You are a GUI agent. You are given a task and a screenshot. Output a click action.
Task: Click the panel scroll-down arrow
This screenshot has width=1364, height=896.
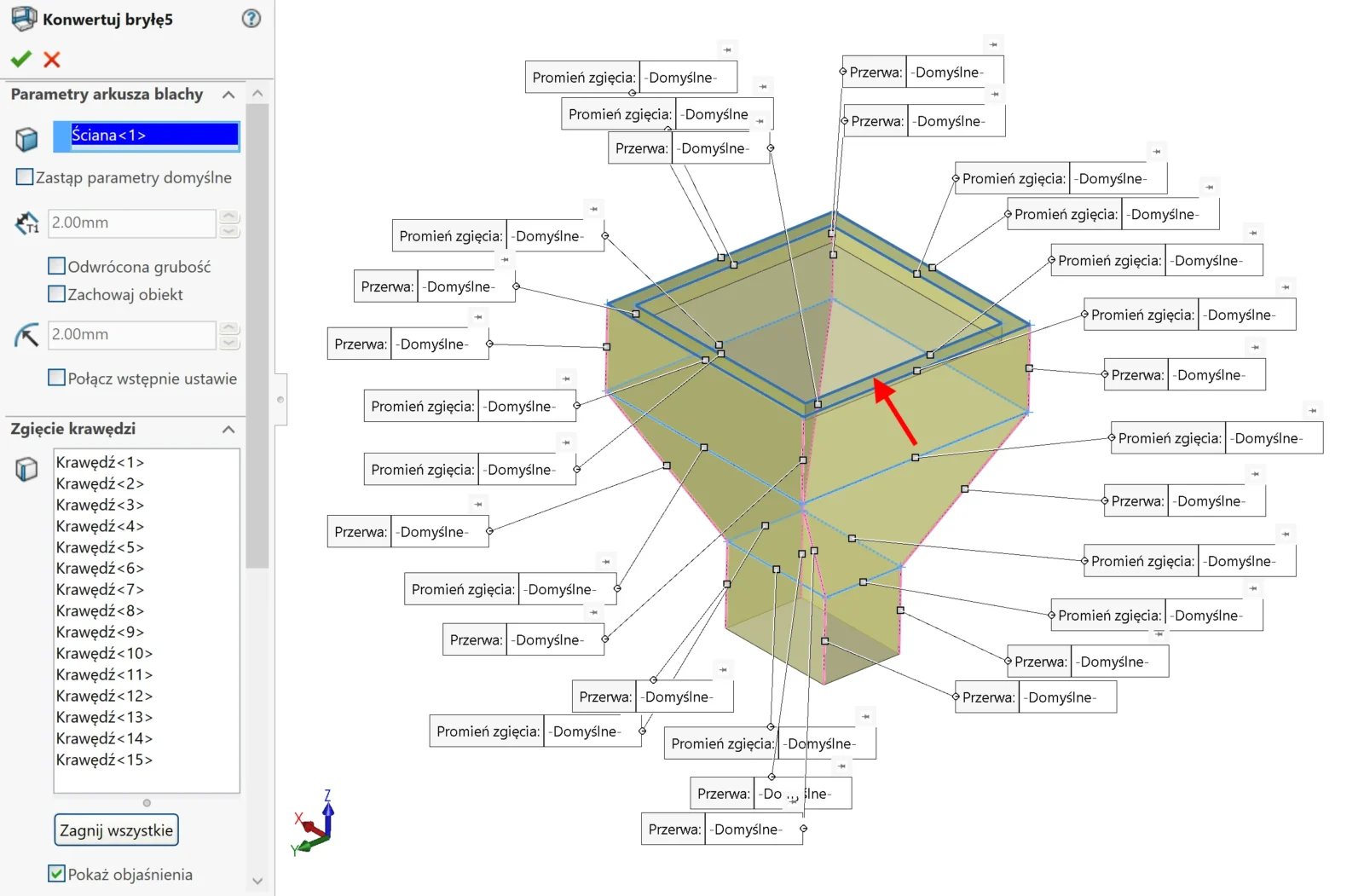(257, 882)
